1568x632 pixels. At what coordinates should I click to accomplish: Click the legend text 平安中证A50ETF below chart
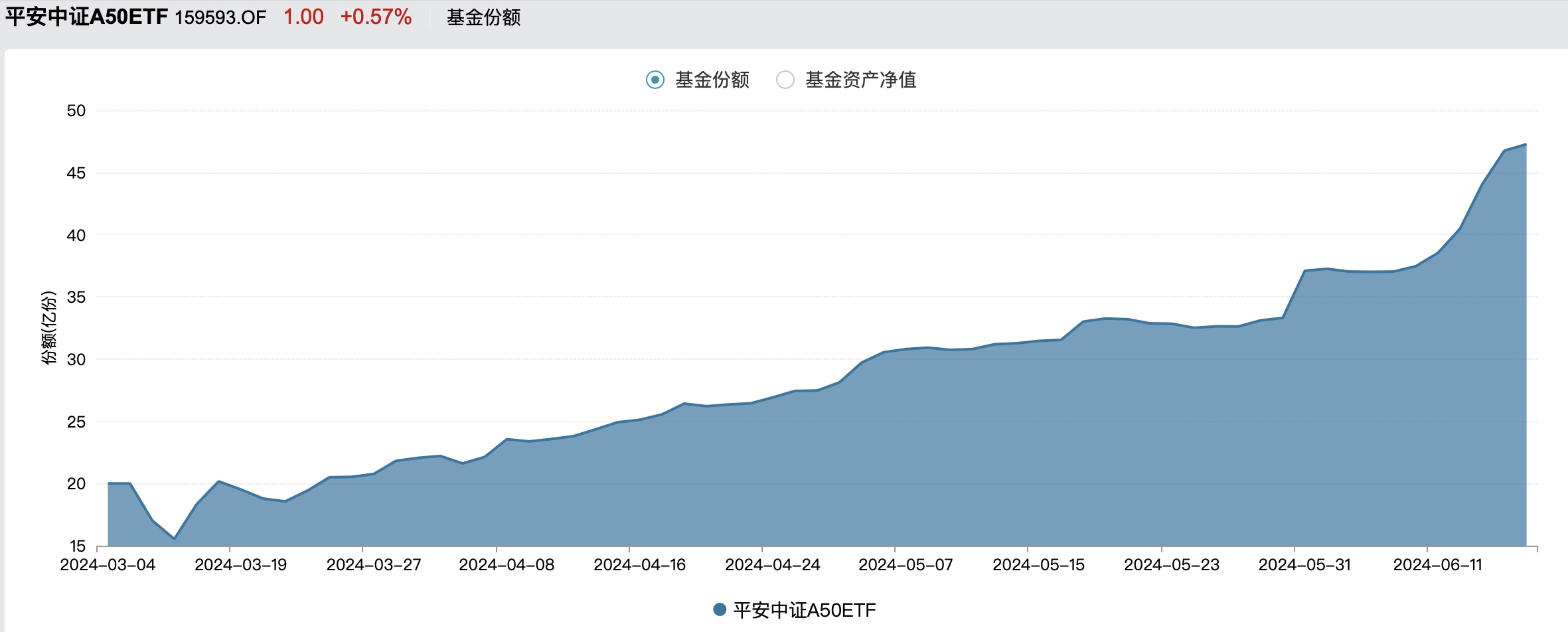[x=804, y=610]
